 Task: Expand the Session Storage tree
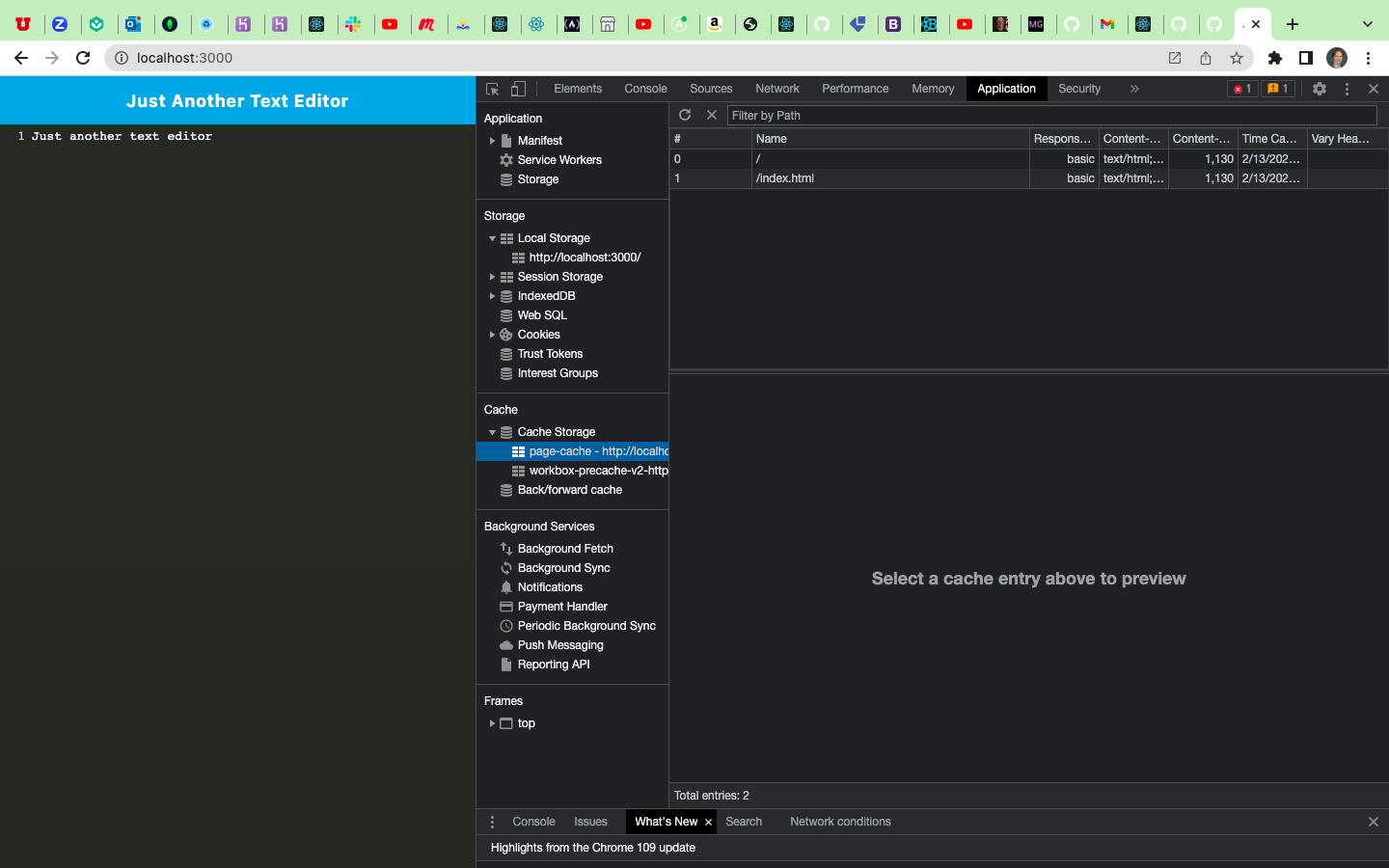click(x=492, y=277)
